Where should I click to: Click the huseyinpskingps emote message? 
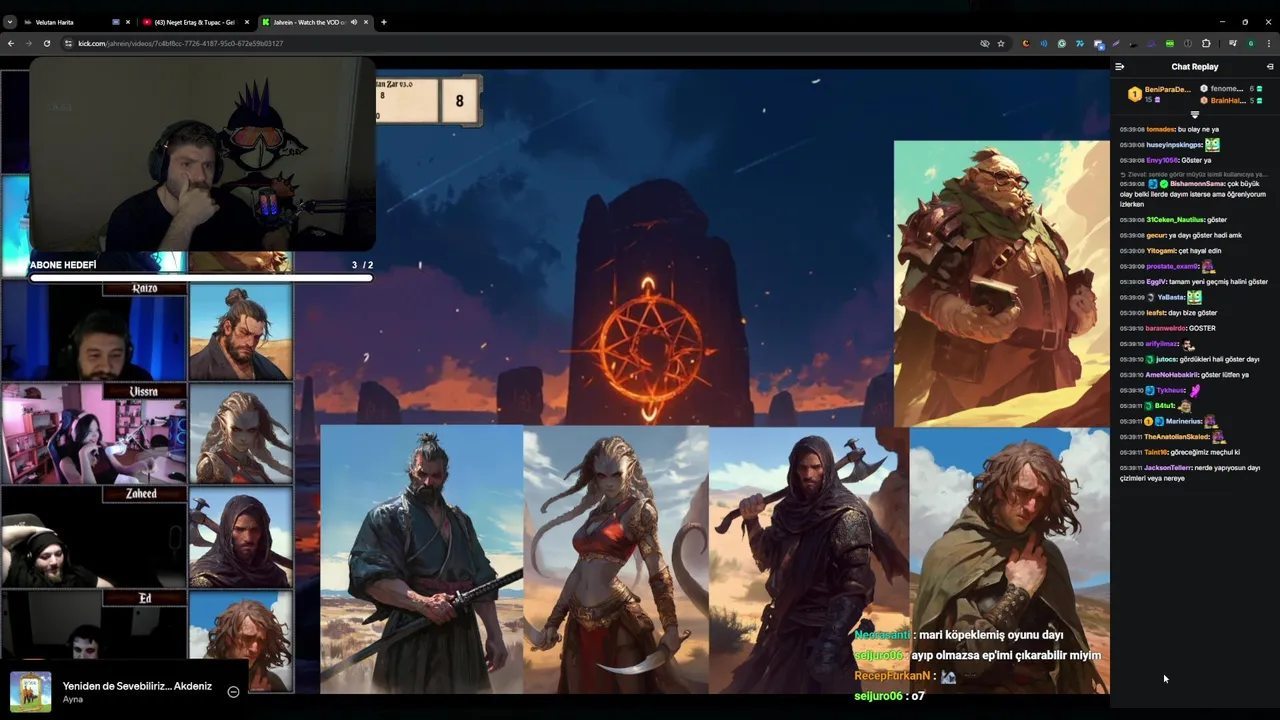point(1212,144)
